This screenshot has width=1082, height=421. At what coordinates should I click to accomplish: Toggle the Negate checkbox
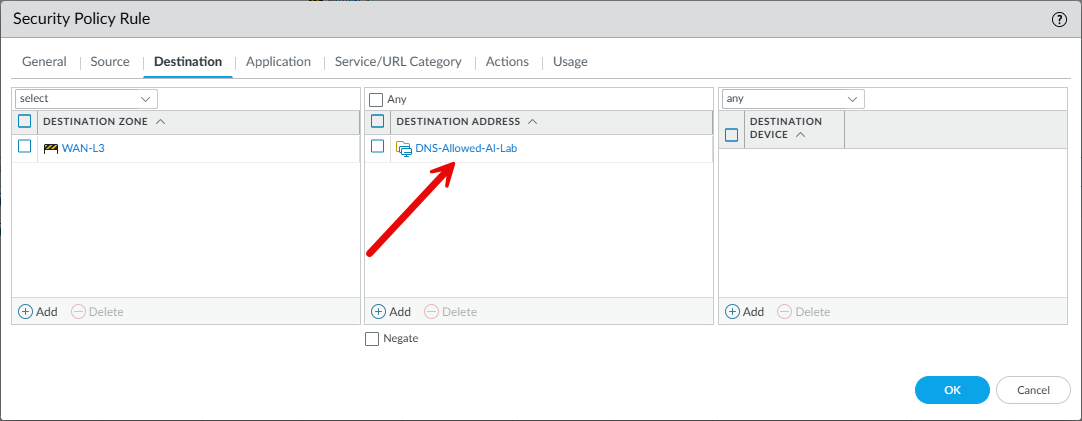pos(372,339)
